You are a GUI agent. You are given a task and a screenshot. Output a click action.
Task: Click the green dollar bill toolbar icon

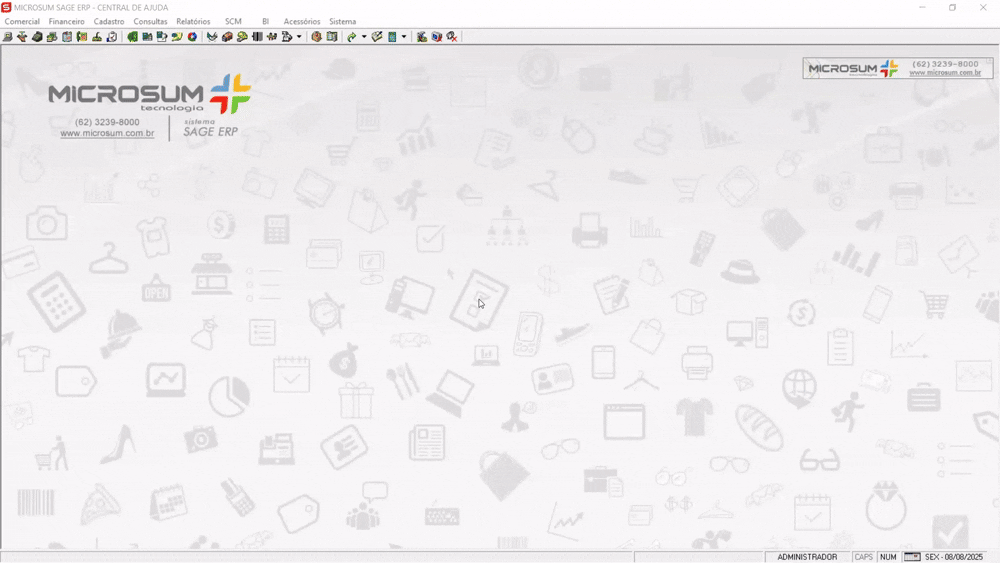[x=132, y=37]
